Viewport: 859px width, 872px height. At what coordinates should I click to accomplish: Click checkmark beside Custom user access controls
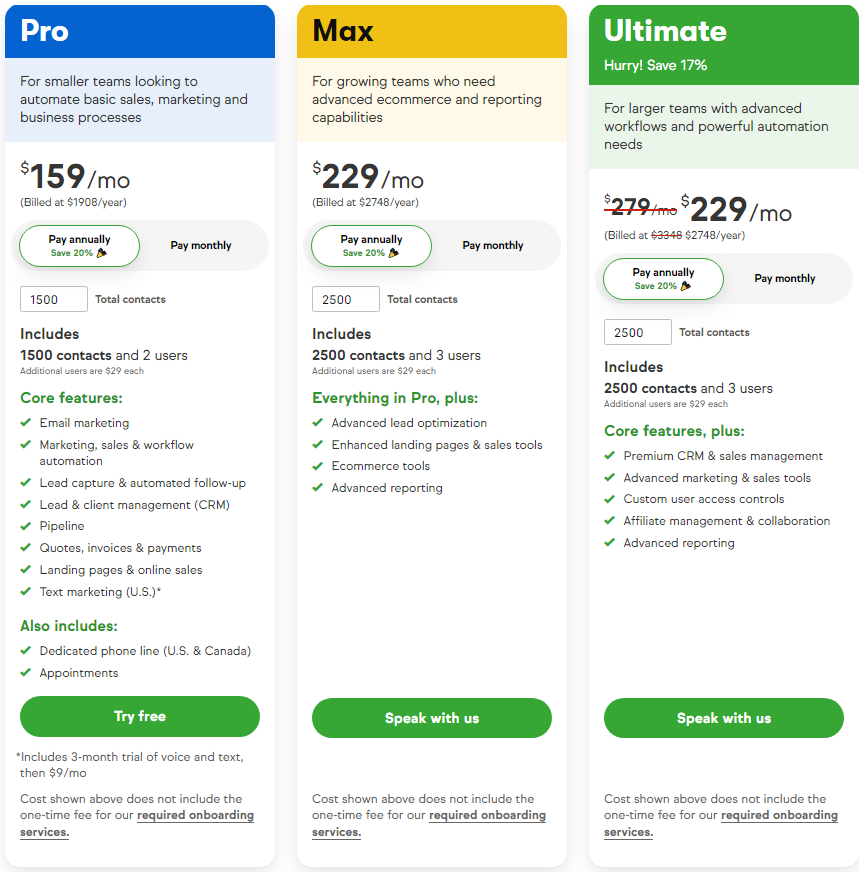[x=610, y=499]
